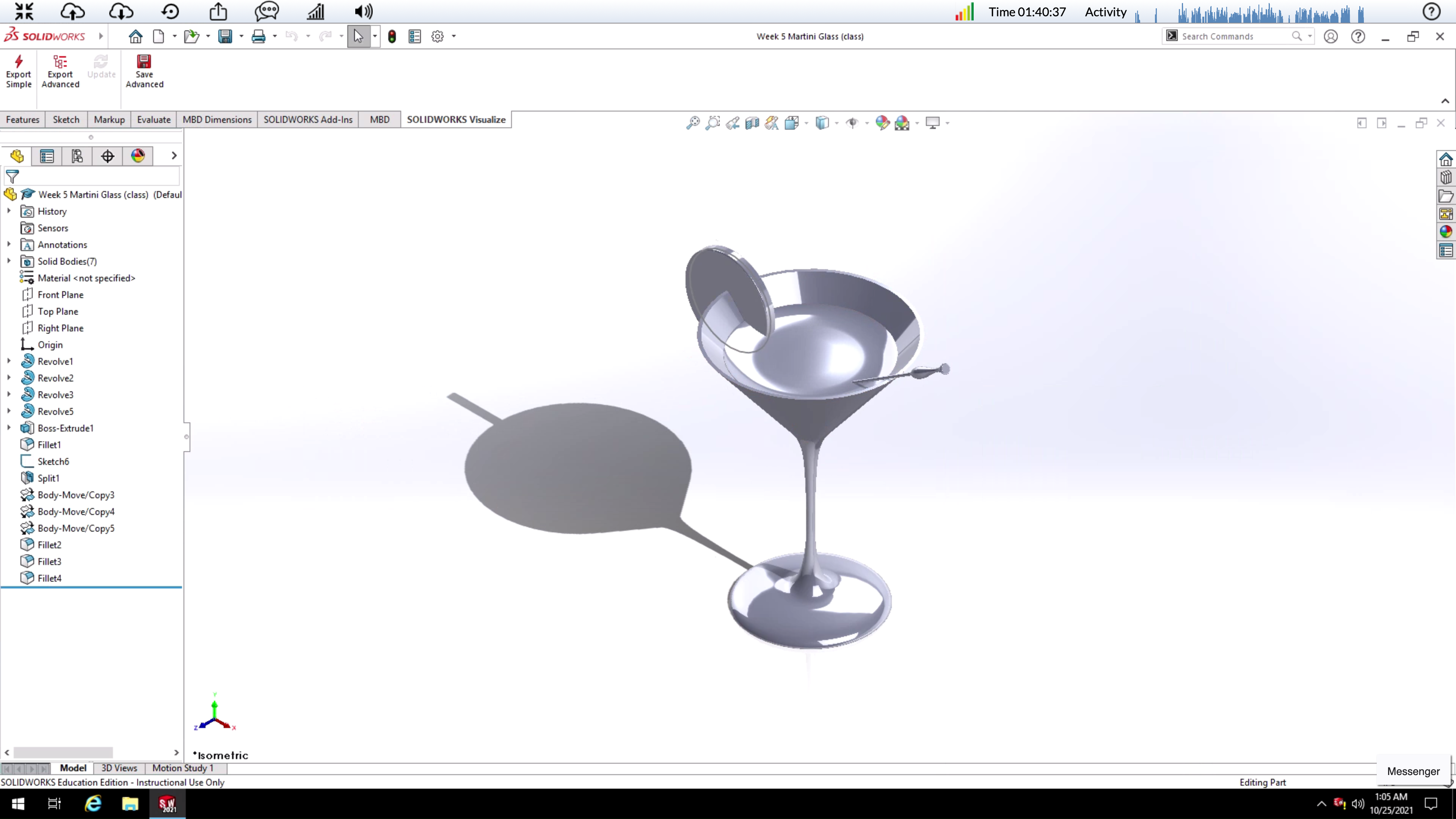Open the Motion Study 1 tab
Screen dimensions: 1456x819
point(182,768)
